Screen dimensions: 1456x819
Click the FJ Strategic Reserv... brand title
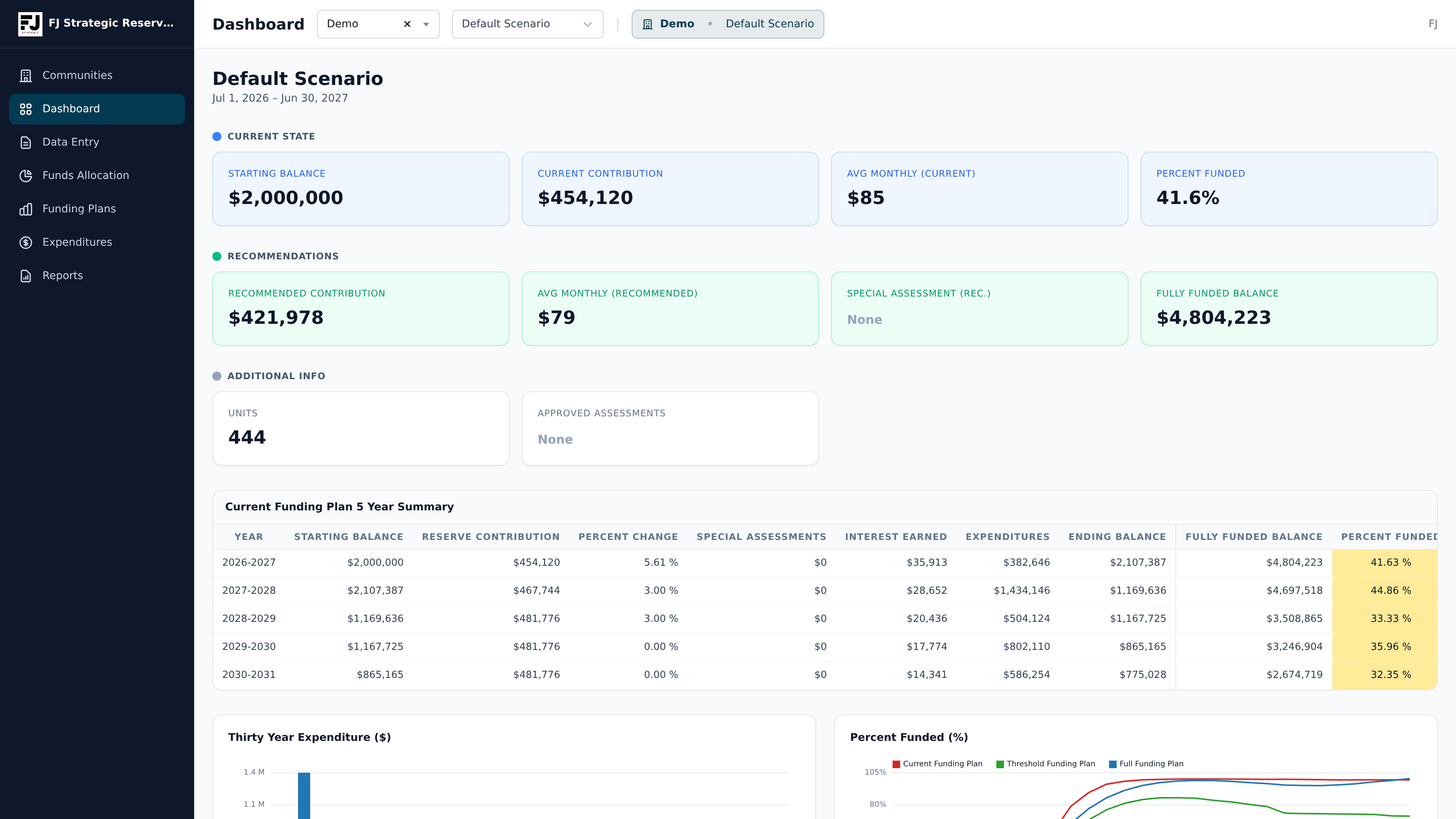point(111,23)
